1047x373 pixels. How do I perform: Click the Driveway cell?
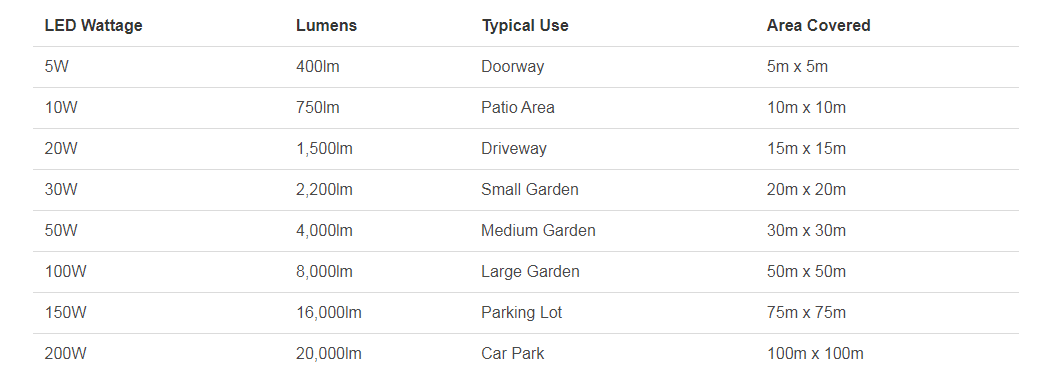[x=513, y=149]
